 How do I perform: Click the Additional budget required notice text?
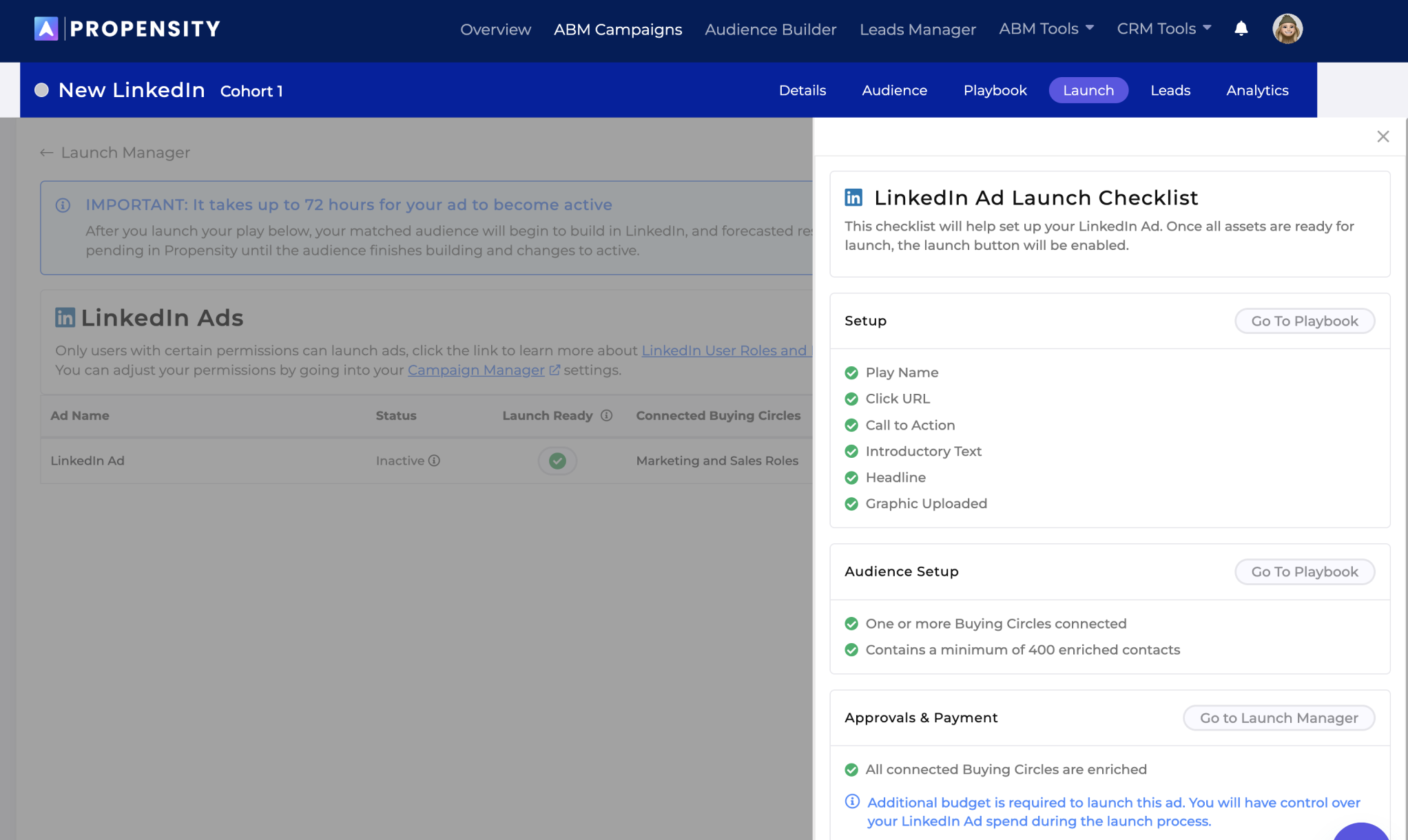point(1113,812)
